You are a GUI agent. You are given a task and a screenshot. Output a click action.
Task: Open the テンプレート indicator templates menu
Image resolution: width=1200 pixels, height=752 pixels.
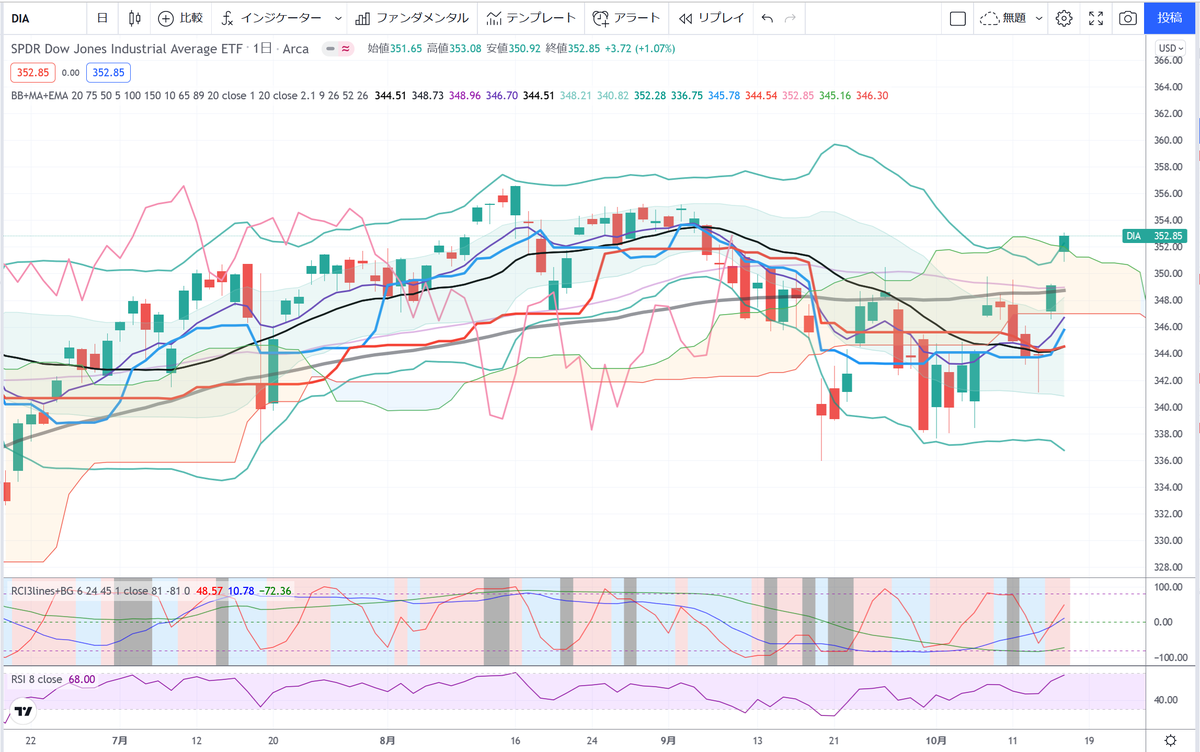(x=530, y=18)
